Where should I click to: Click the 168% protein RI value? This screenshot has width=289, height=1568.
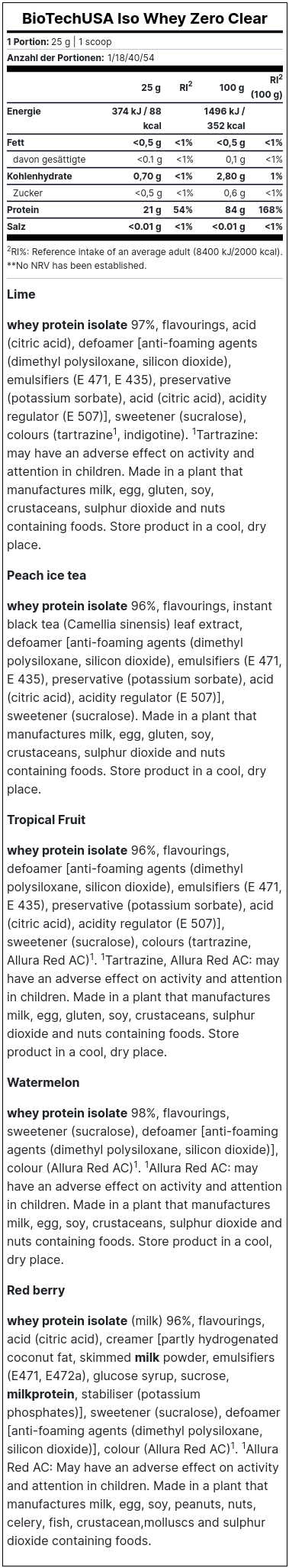270,209
